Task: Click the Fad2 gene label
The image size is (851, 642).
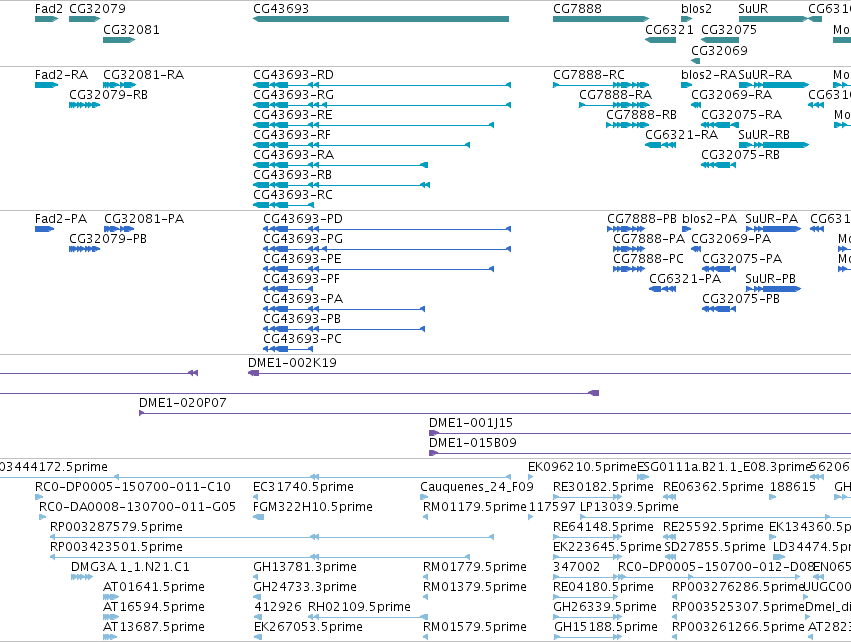Action: coord(48,9)
